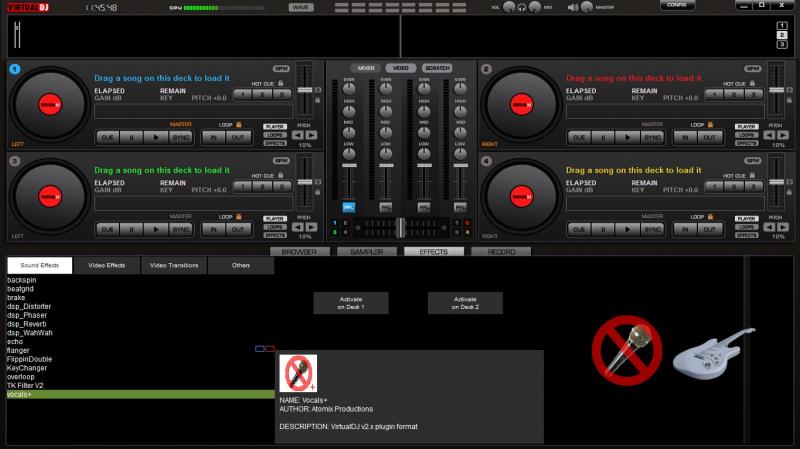Toggle the deck 1 loop lock icon
The width and height of the screenshot is (800, 449).
pyautogui.click(x=238, y=124)
